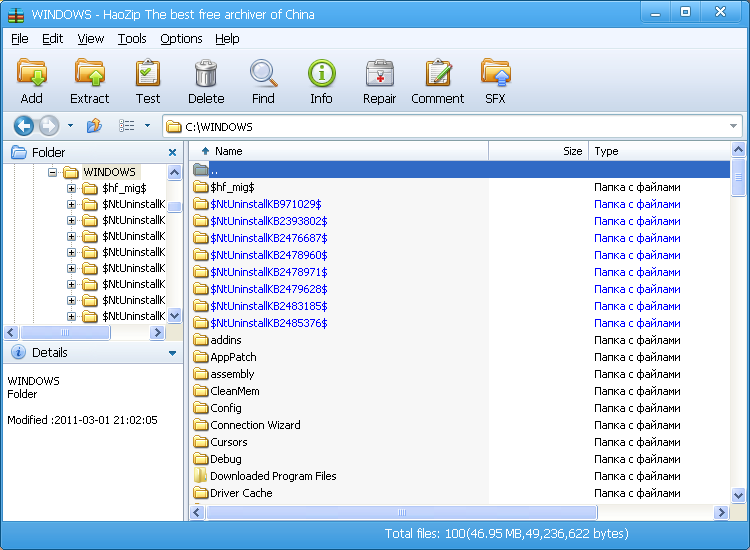Click the Downloaded Program Files folder icon
This screenshot has height=550, width=750.
coord(200,475)
